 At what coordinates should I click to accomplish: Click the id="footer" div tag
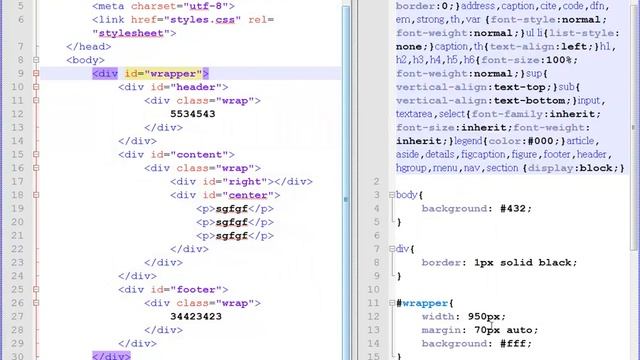coord(173,289)
